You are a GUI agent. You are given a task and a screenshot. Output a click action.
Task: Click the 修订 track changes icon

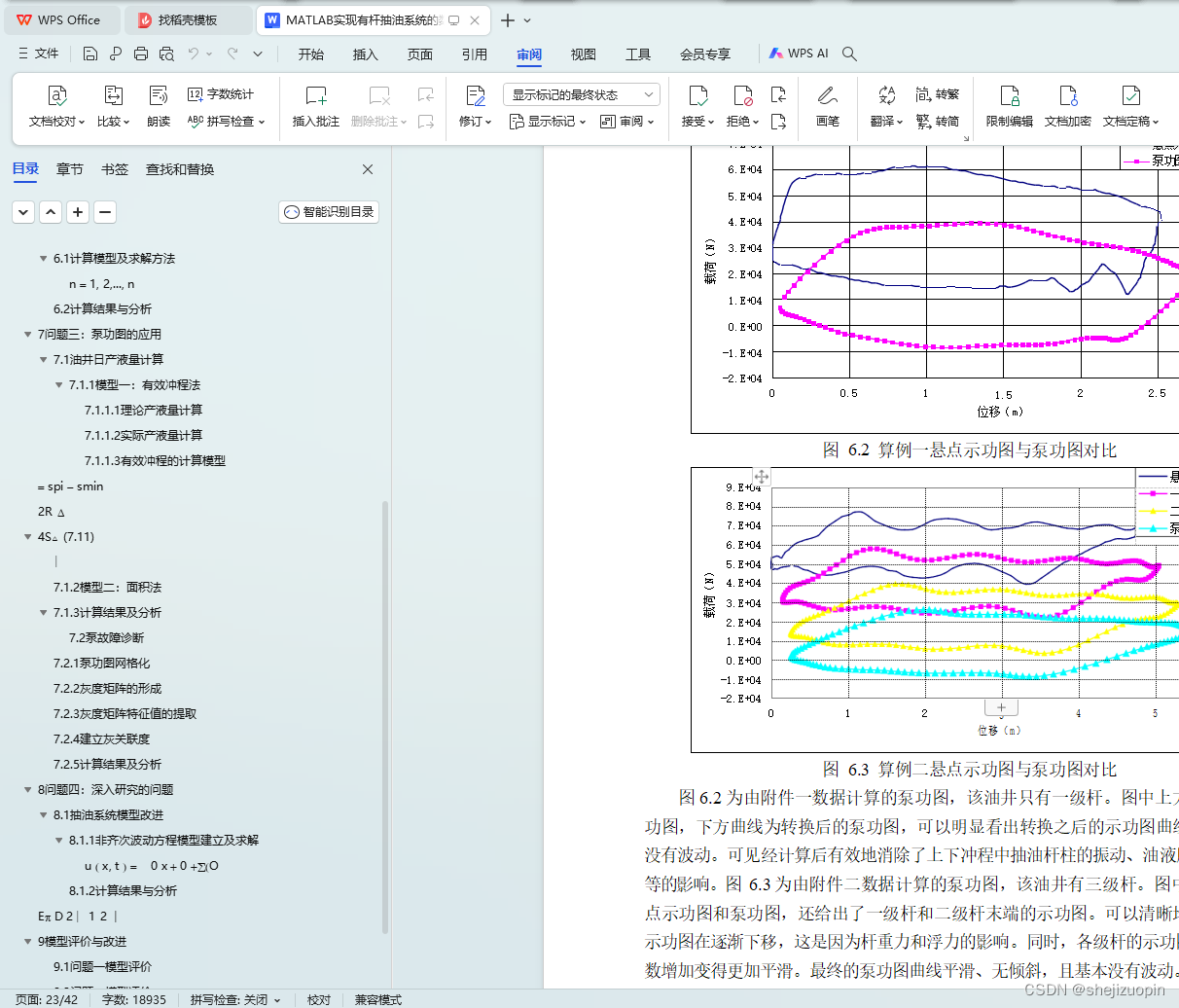point(476,95)
